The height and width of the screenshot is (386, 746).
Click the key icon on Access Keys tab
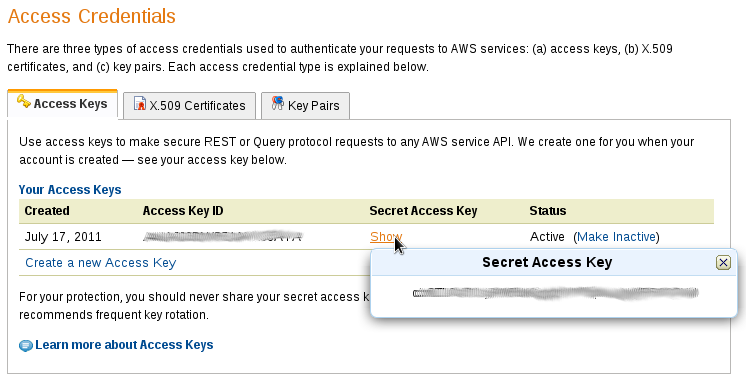24,101
